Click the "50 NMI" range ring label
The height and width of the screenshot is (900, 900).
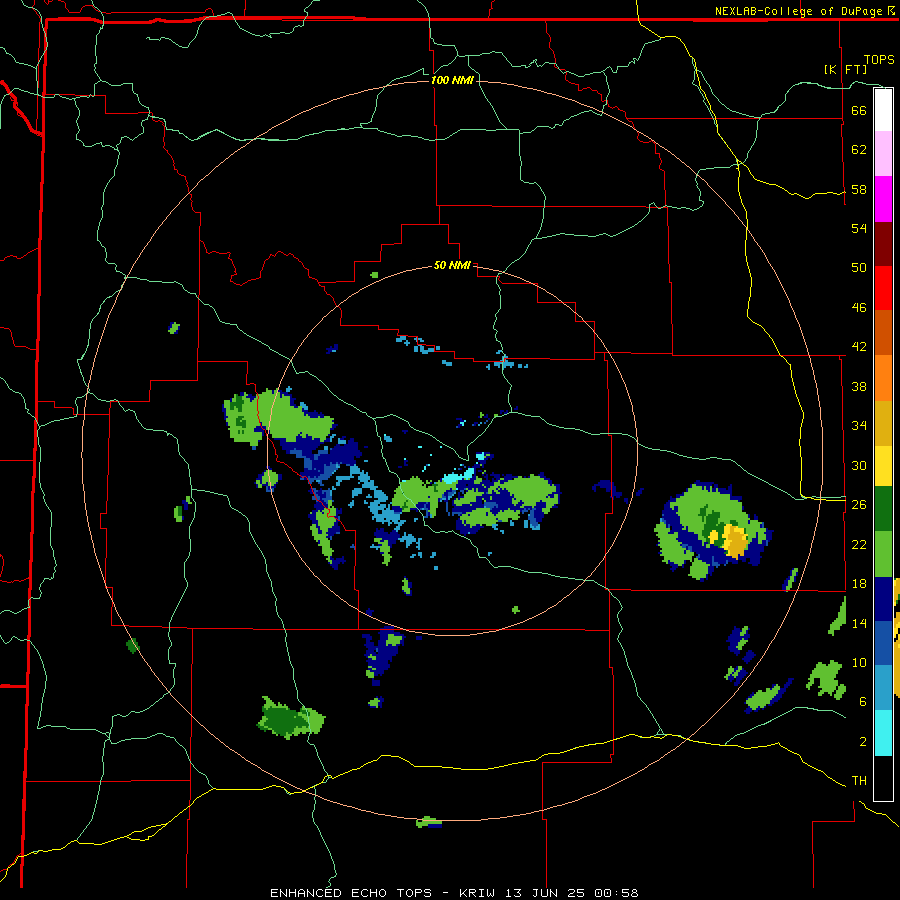[452, 265]
